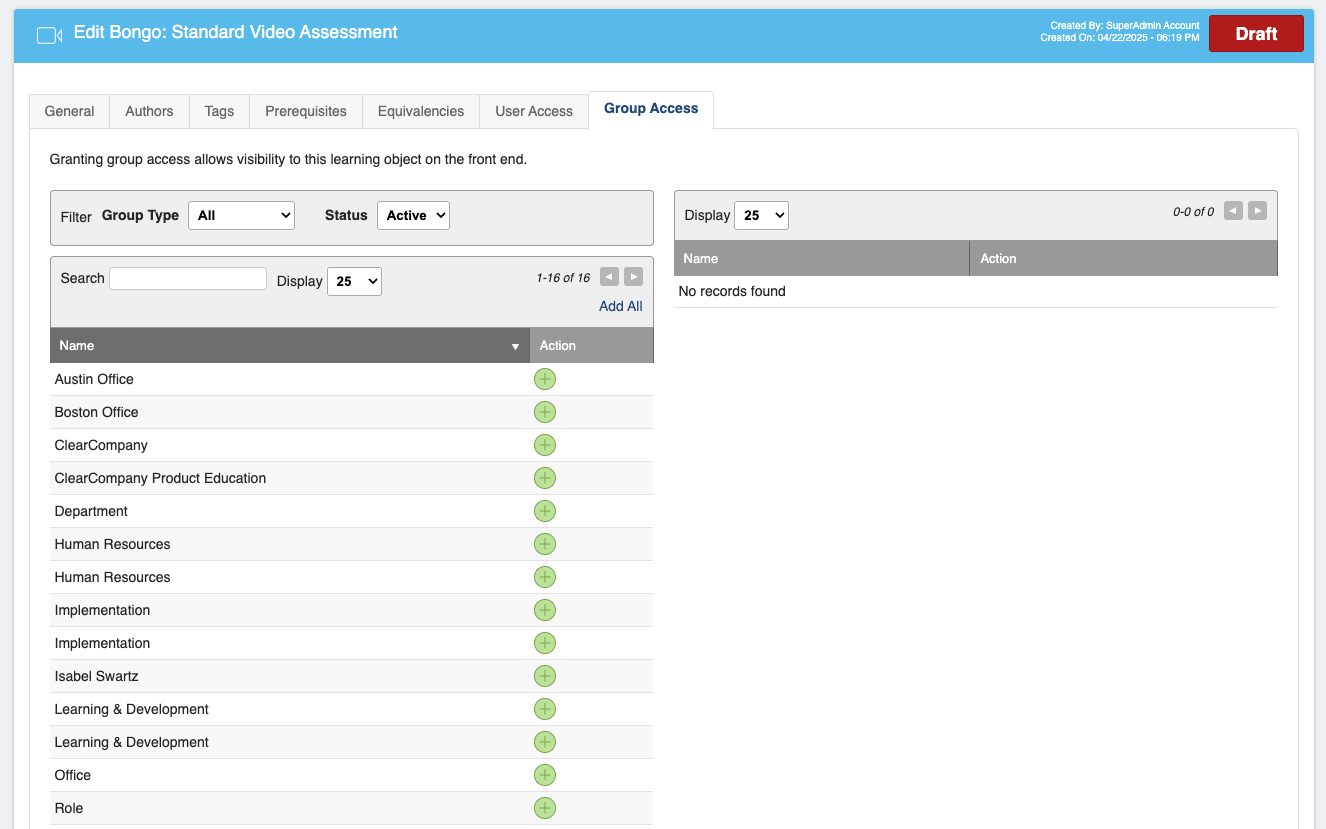Click the Austin Office group name
The width and height of the screenshot is (1326, 829).
pyautogui.click(x=94, y=379)
